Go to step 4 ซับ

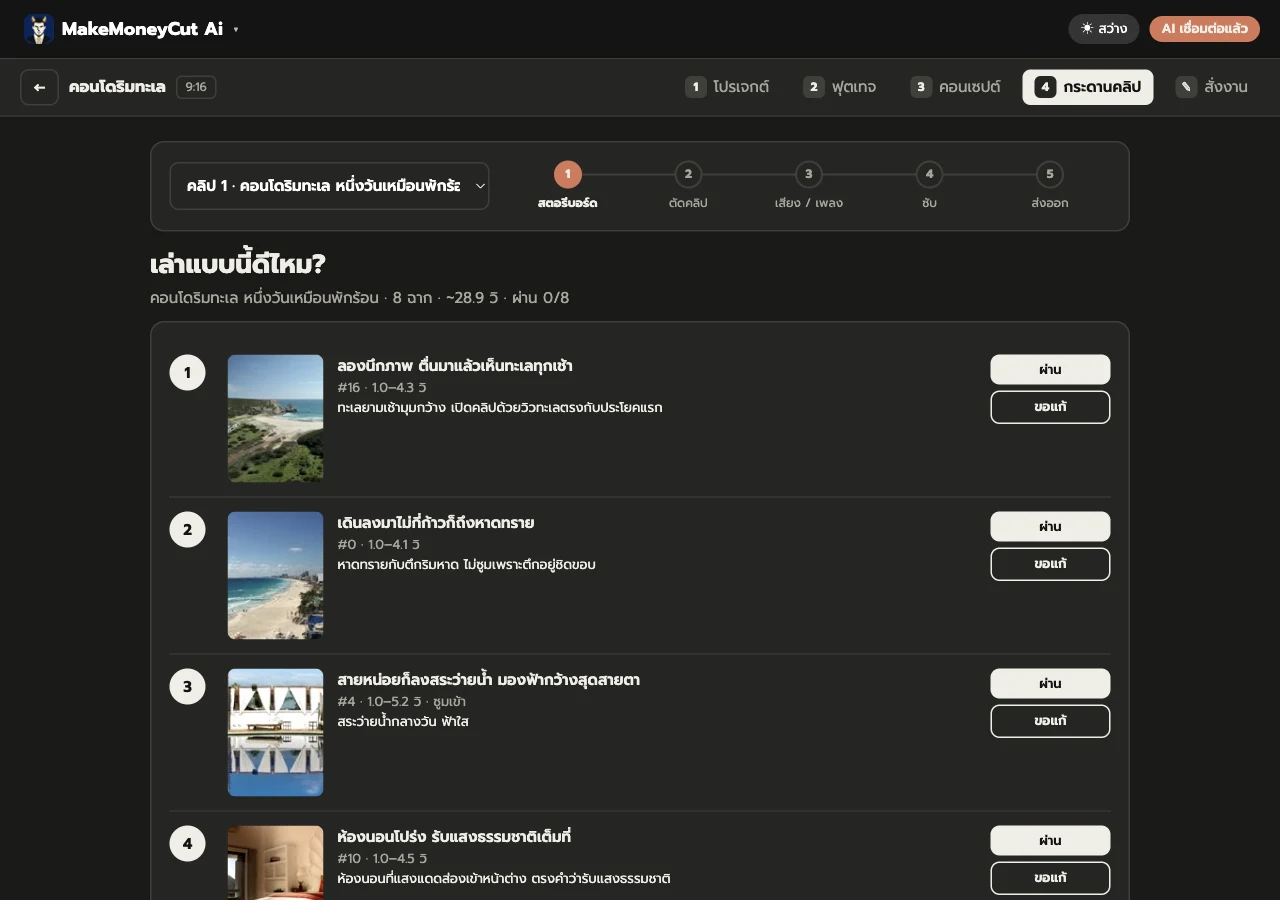[x=929, y=186]
